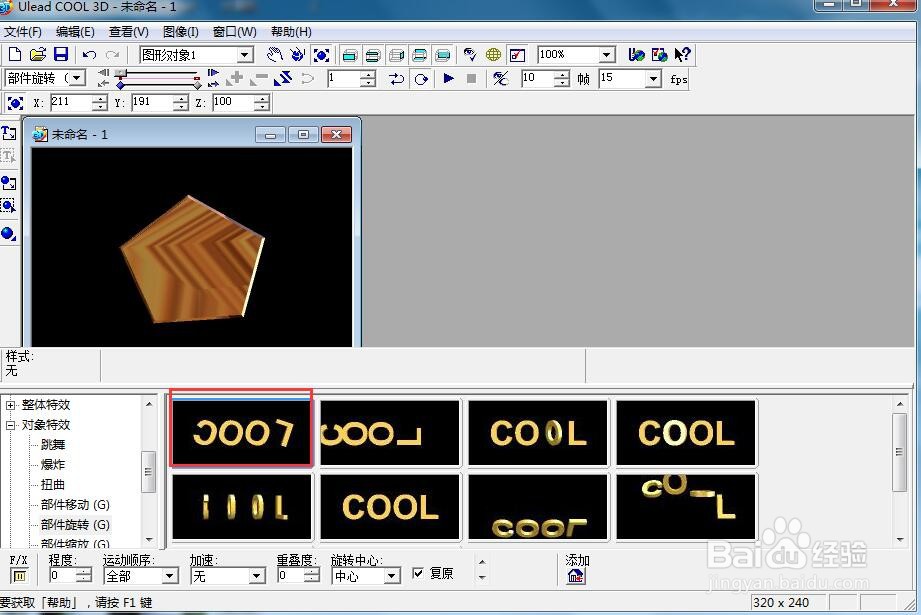Collapse the 对象特效 tree node
Image resolution: width=921 pixels, height=615 pixels.
[x=11, y=425]
